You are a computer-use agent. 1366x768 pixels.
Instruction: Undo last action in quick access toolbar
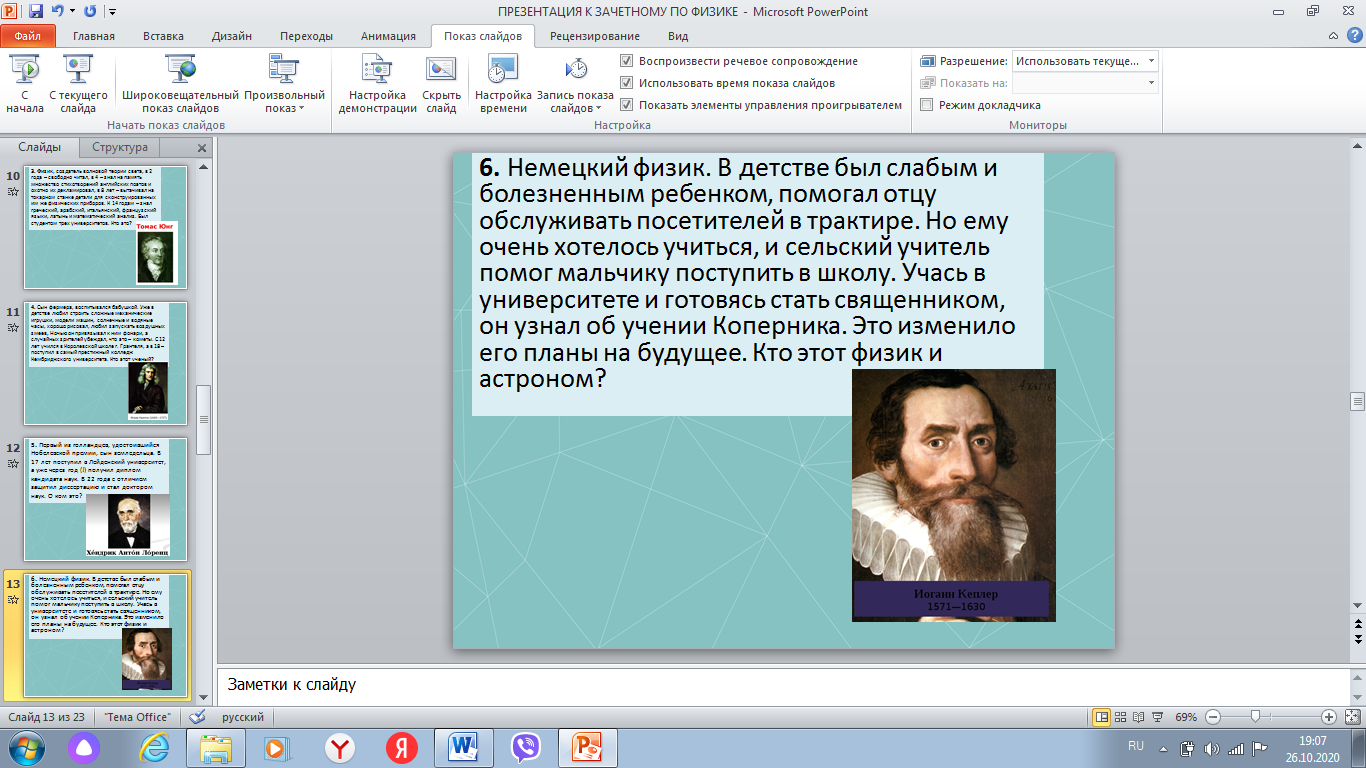click(58, 11)
